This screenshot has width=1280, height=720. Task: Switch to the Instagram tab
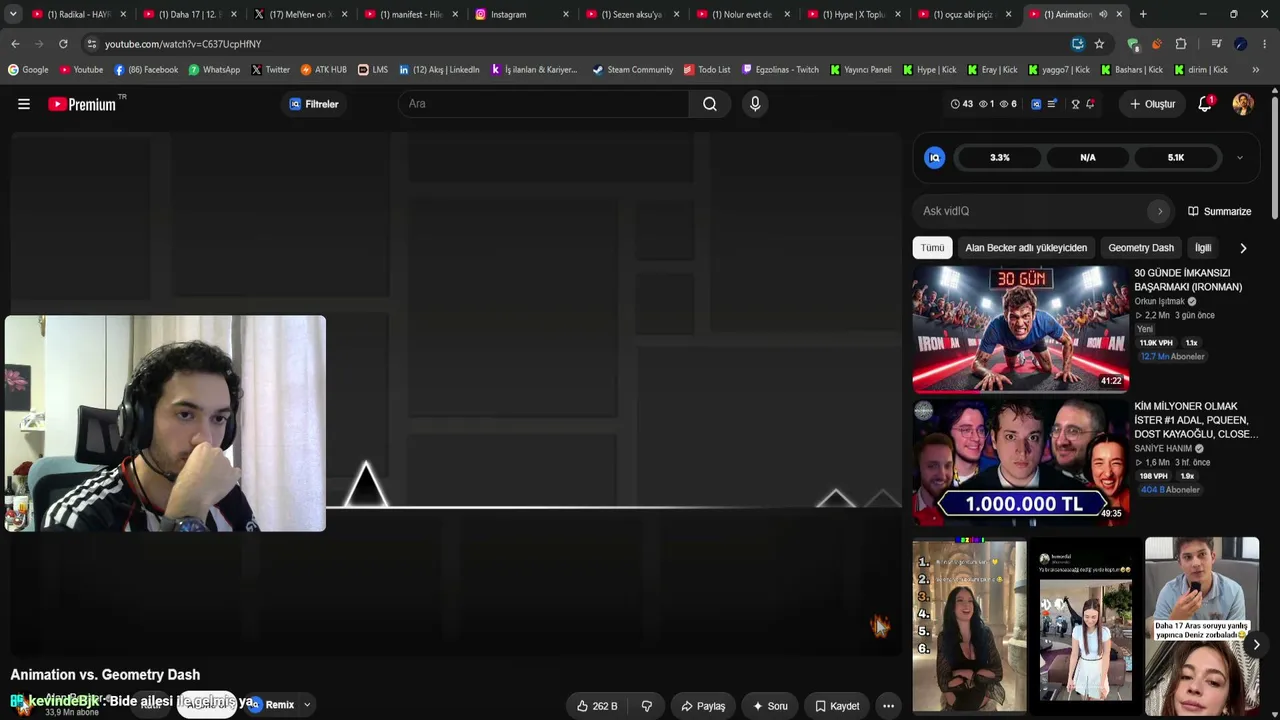(x=521, y=14)
